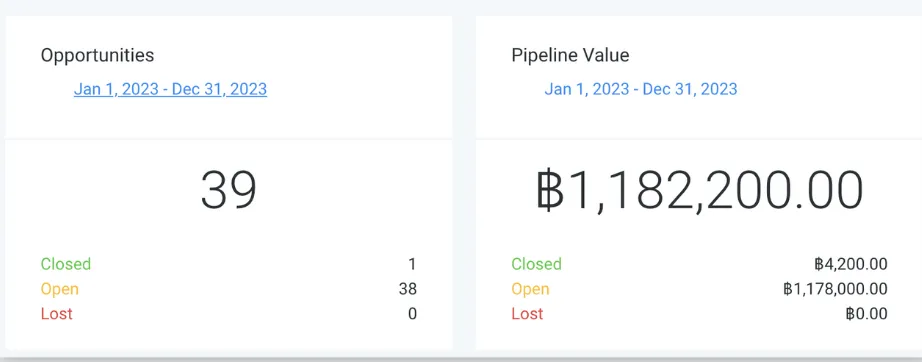Click the red Lost label under Pipeline Value
This screenshot has width=922, height=362.
click(527, 314)
